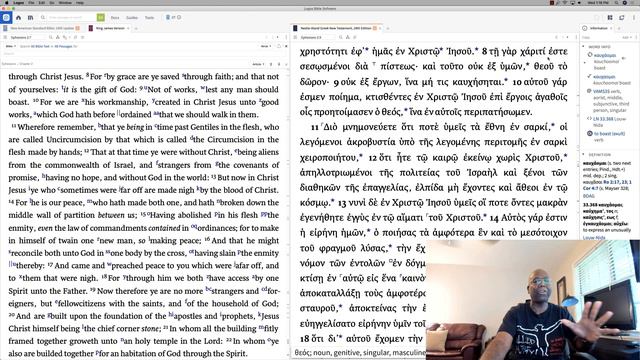Viewport: 640px width, 360px height.
Task: Open Greek NT panel contents menu icon
Action: click(295, 37)
